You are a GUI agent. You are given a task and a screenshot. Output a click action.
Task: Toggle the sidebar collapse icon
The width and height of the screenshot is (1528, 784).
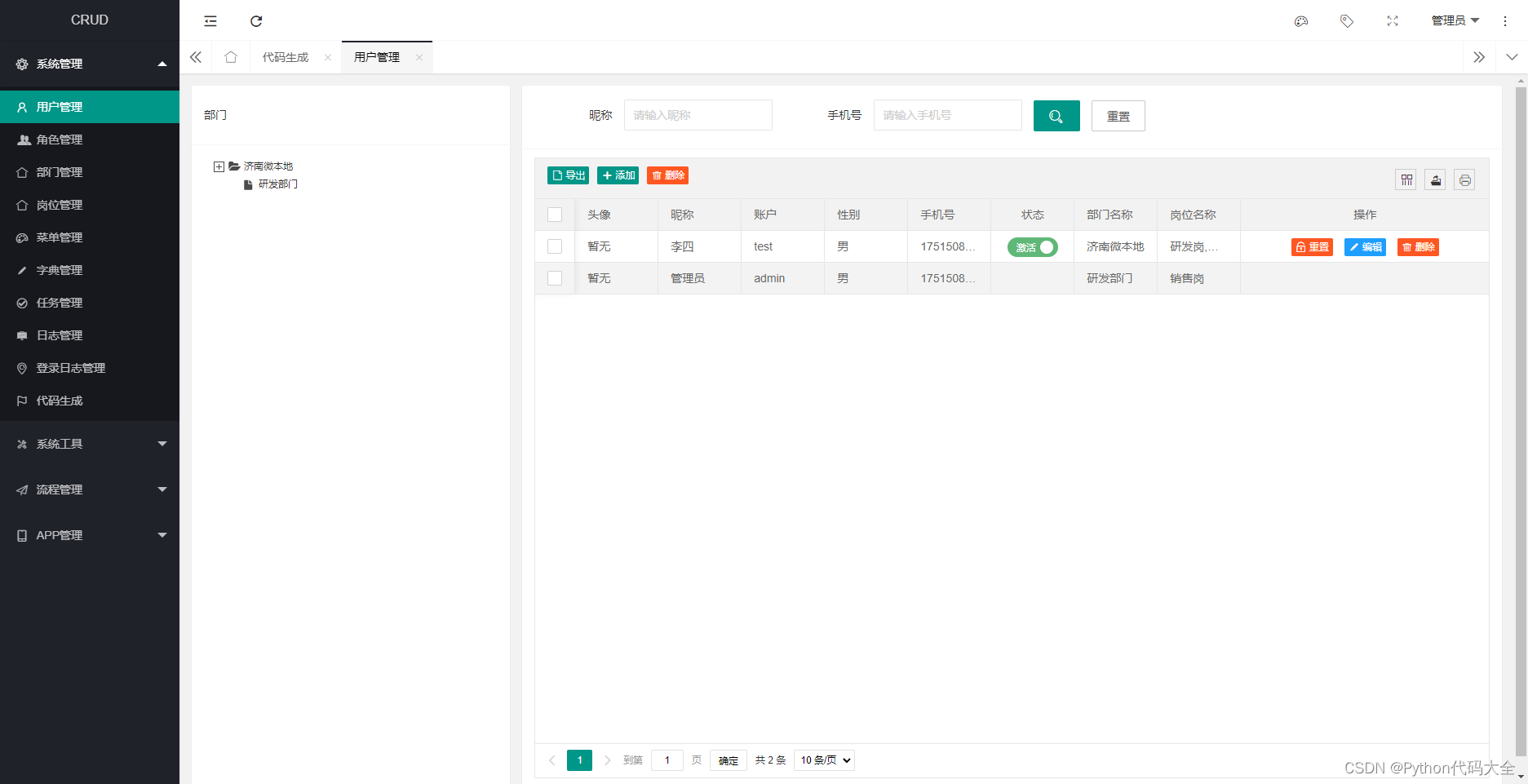coord(210,20)
